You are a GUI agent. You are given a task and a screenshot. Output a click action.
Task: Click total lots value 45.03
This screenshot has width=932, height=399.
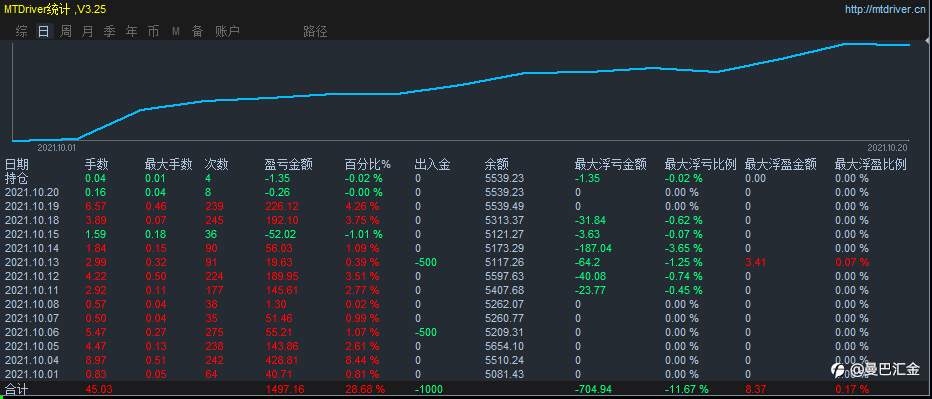coord(99,389)
